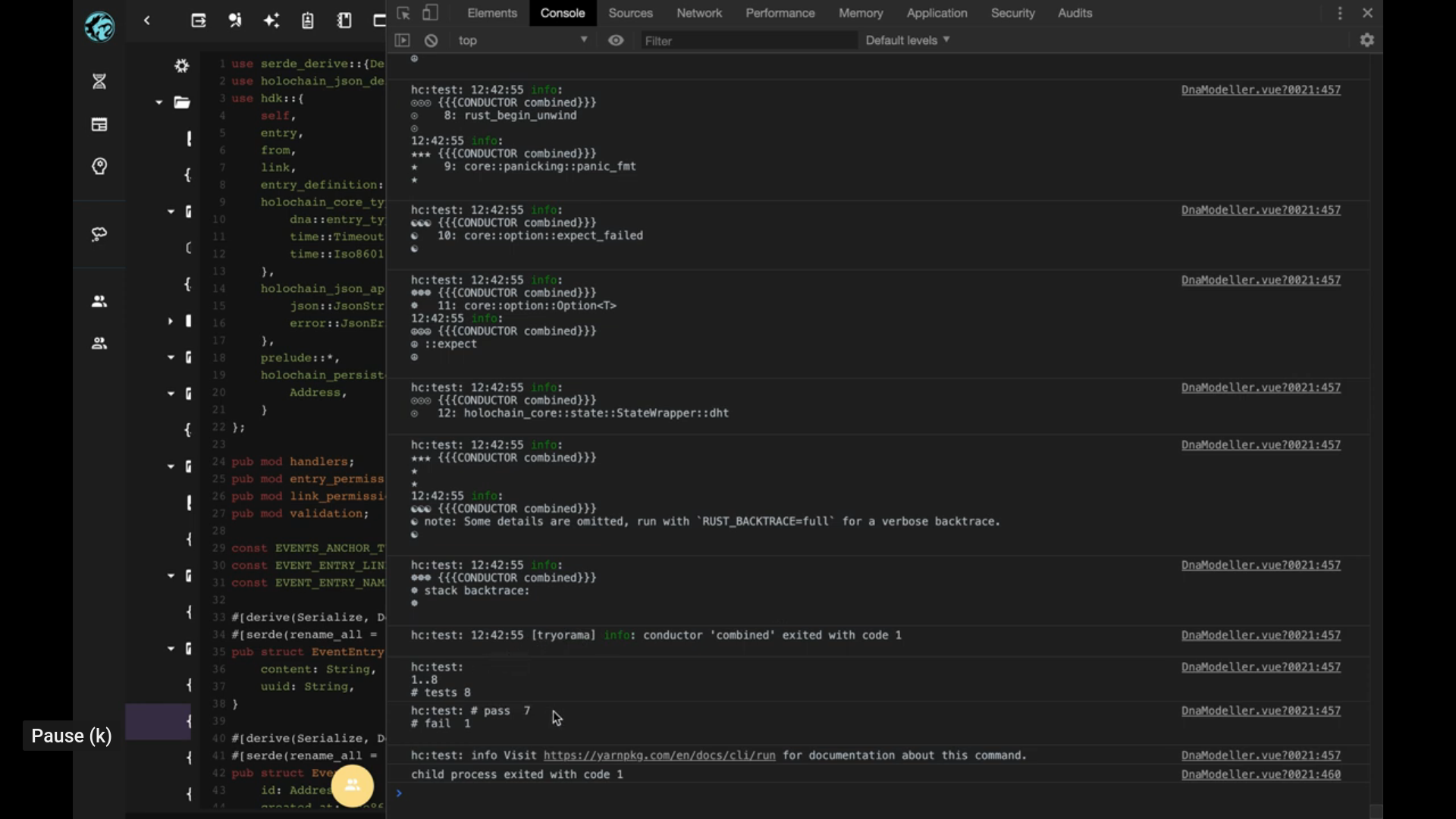Click the sparkles icon in top toolbar
The height and width of the screenshot is (819, 1456).
coord(271,20)
